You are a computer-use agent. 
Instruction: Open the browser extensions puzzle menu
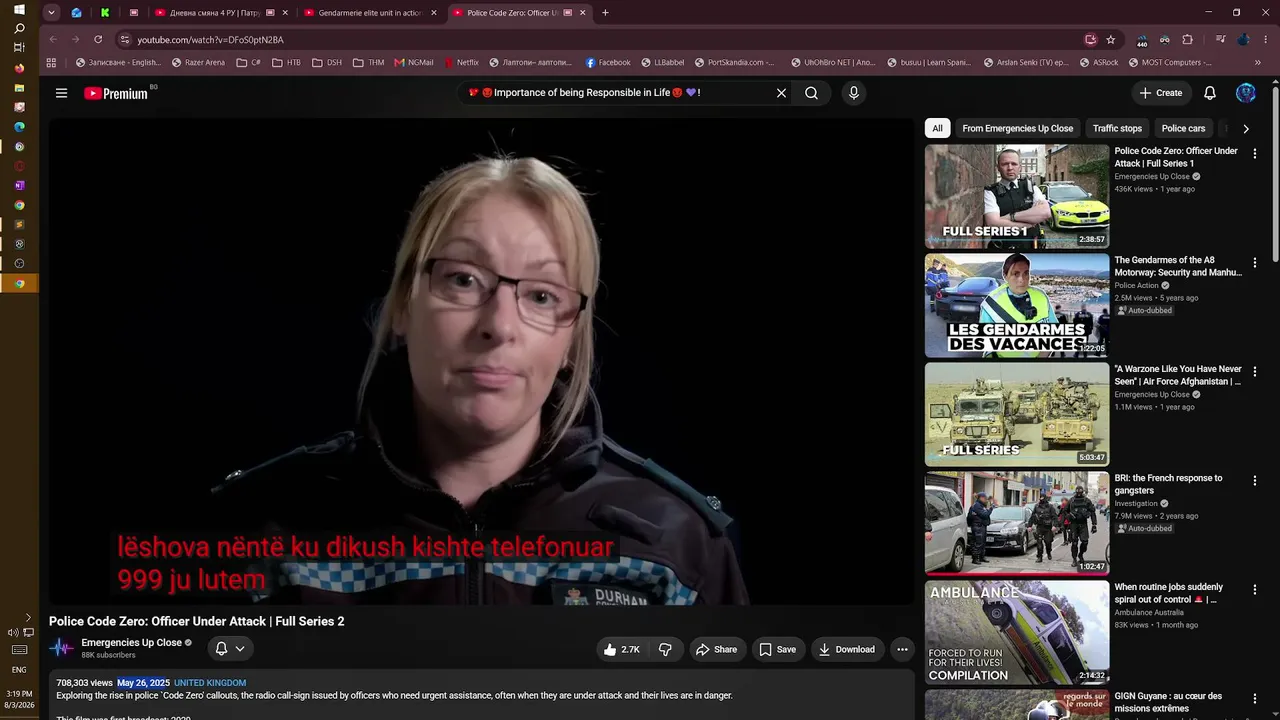click(x=1187, y=40)
